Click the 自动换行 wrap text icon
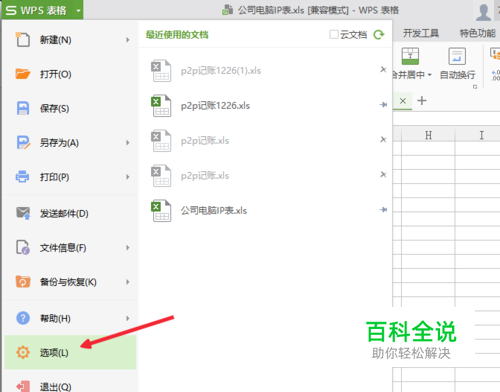Image resolution: width=500 pixels, height=392 pixels. point(457,56)
